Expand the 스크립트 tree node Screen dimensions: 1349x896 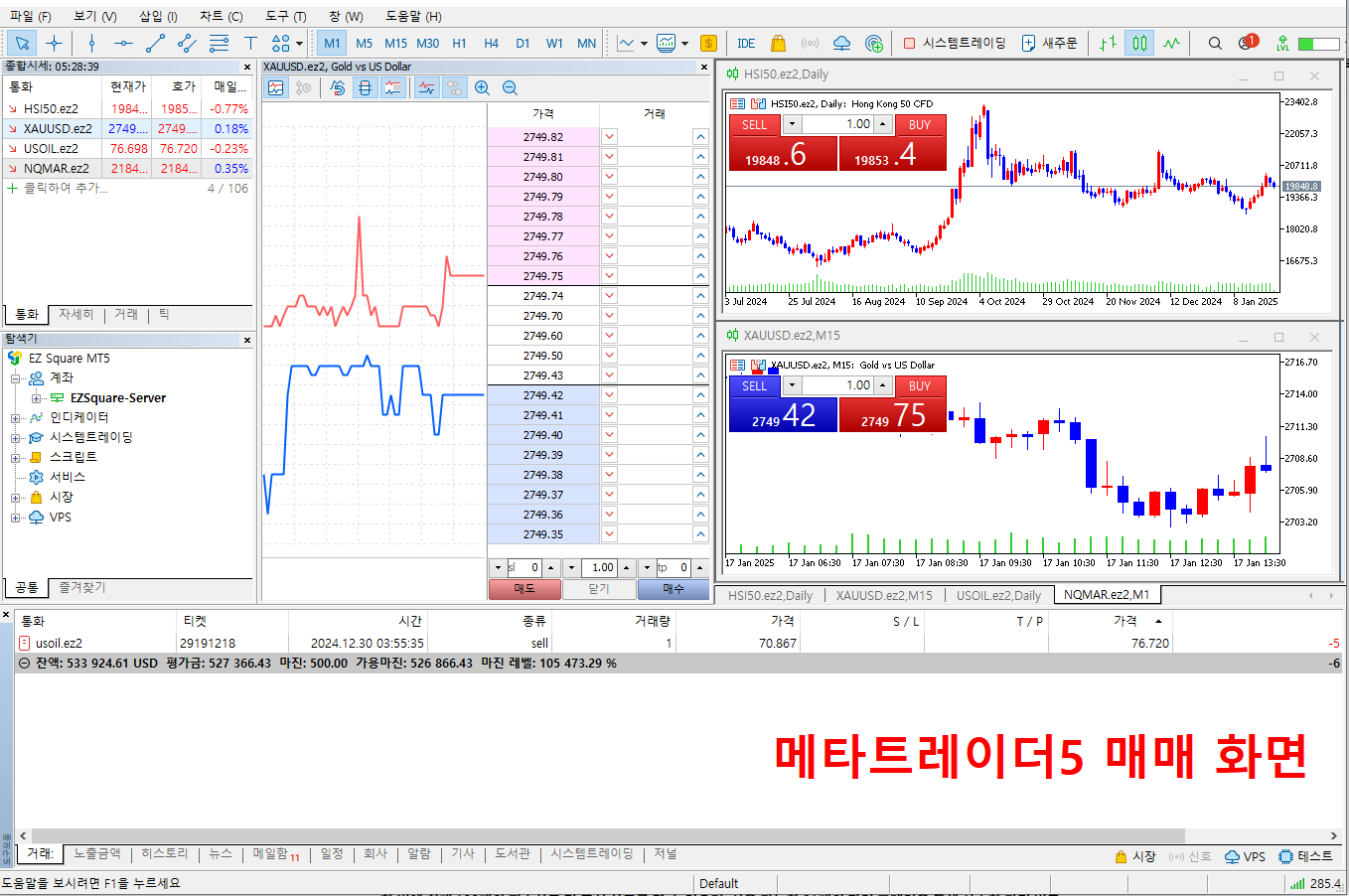tap(15, 458)
